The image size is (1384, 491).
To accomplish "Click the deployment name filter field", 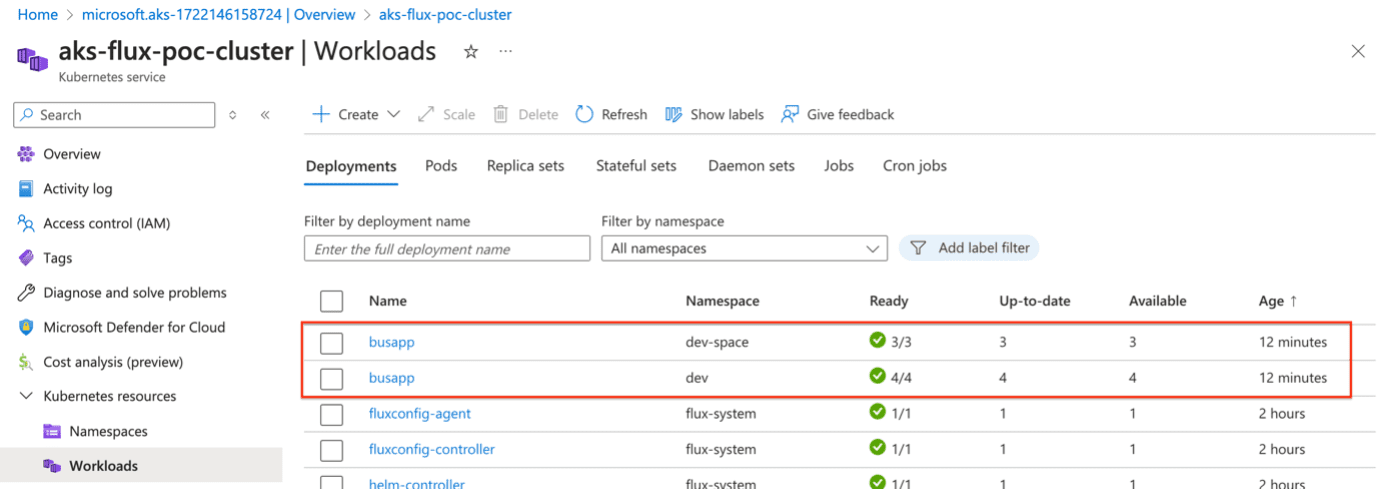I will [x=446, y=249].
